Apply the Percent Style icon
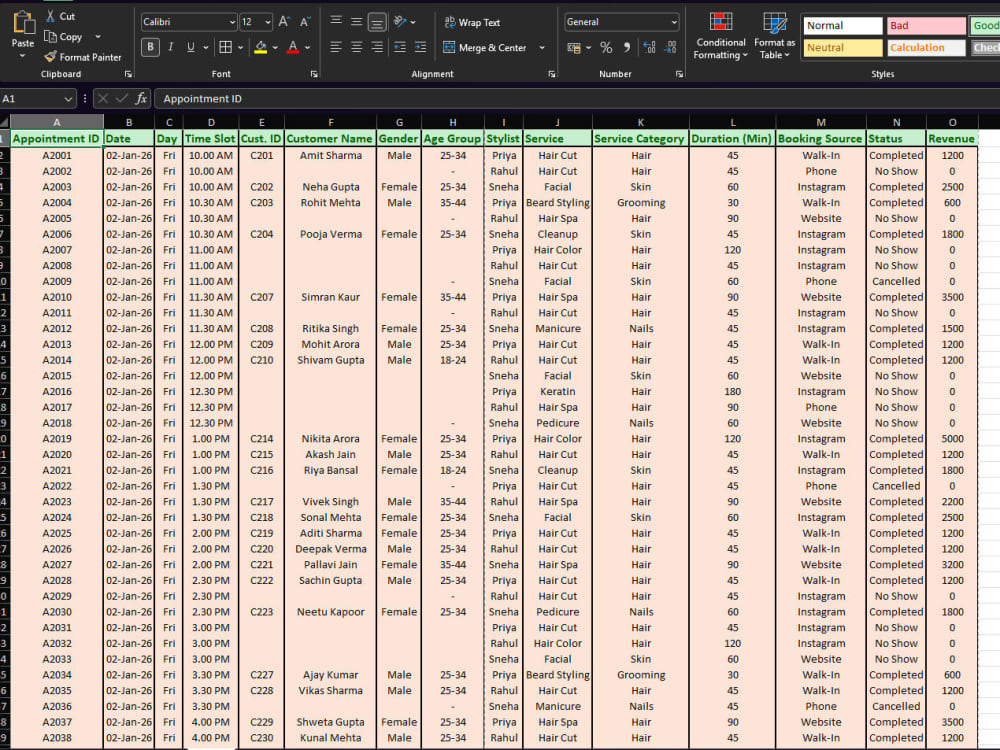The image size is (1000, 750). [x=606, y=47]
